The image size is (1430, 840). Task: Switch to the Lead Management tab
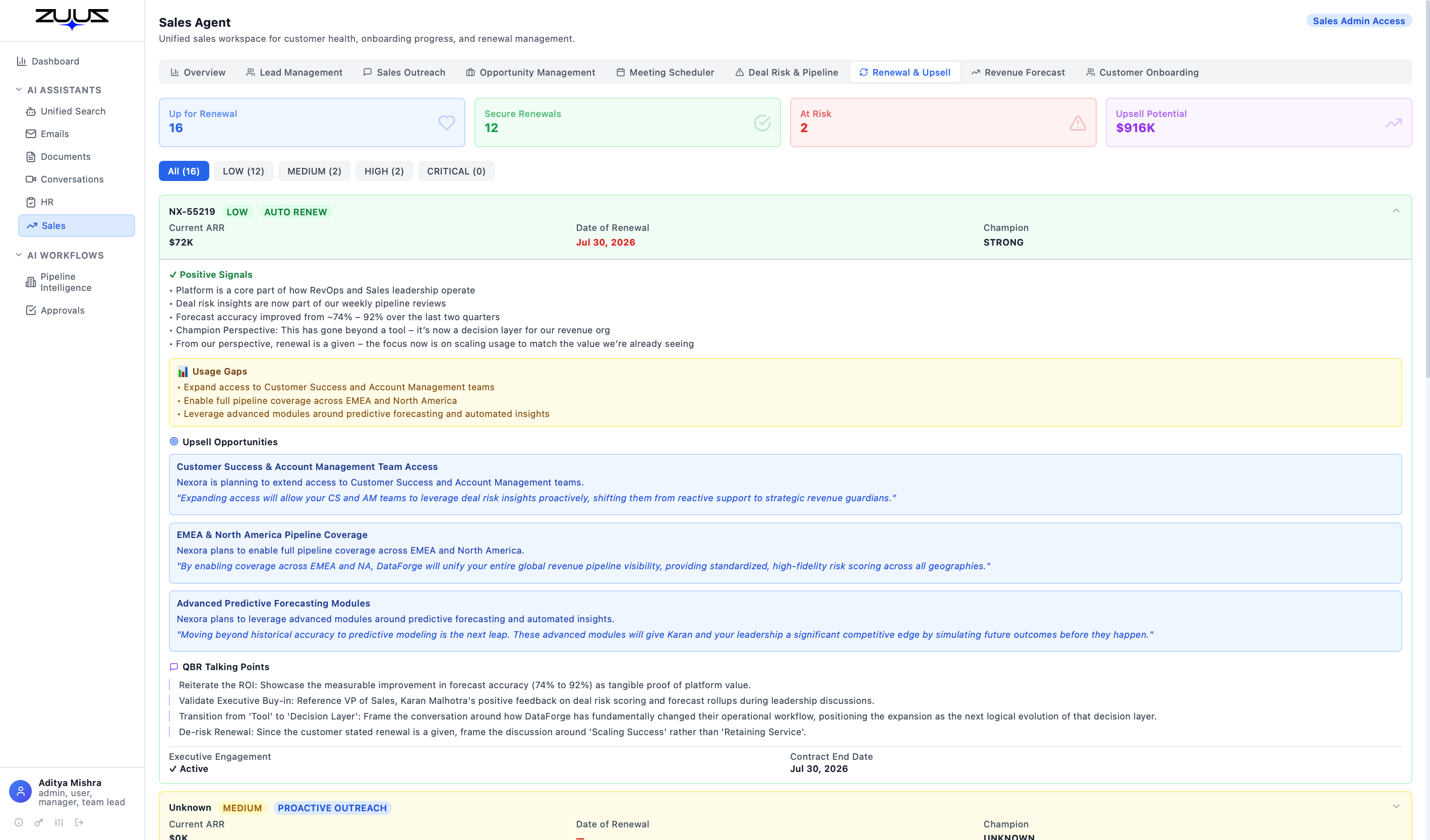pos(294,72)
